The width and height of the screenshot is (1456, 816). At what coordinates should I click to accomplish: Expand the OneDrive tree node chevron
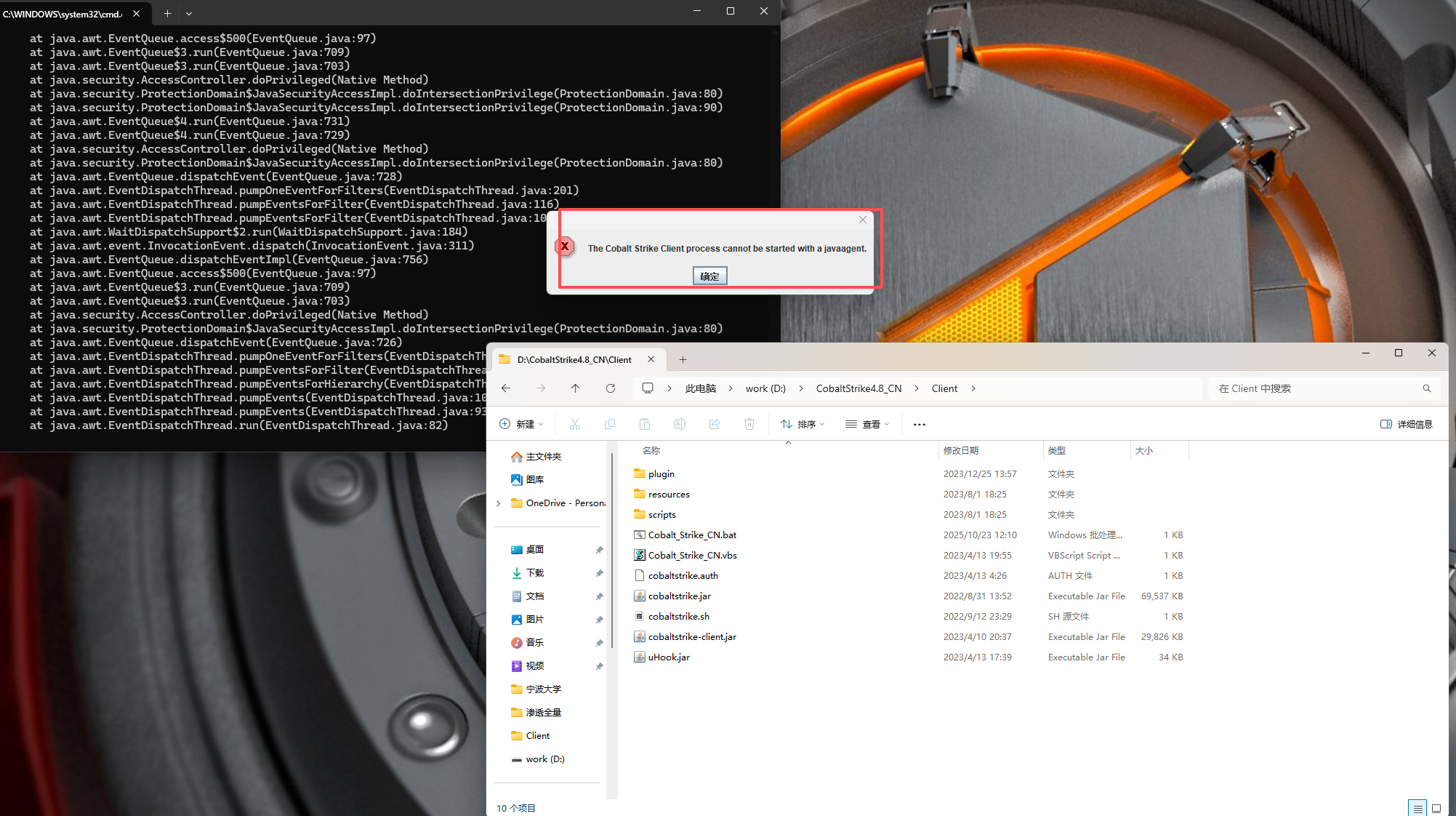(499, 503)
